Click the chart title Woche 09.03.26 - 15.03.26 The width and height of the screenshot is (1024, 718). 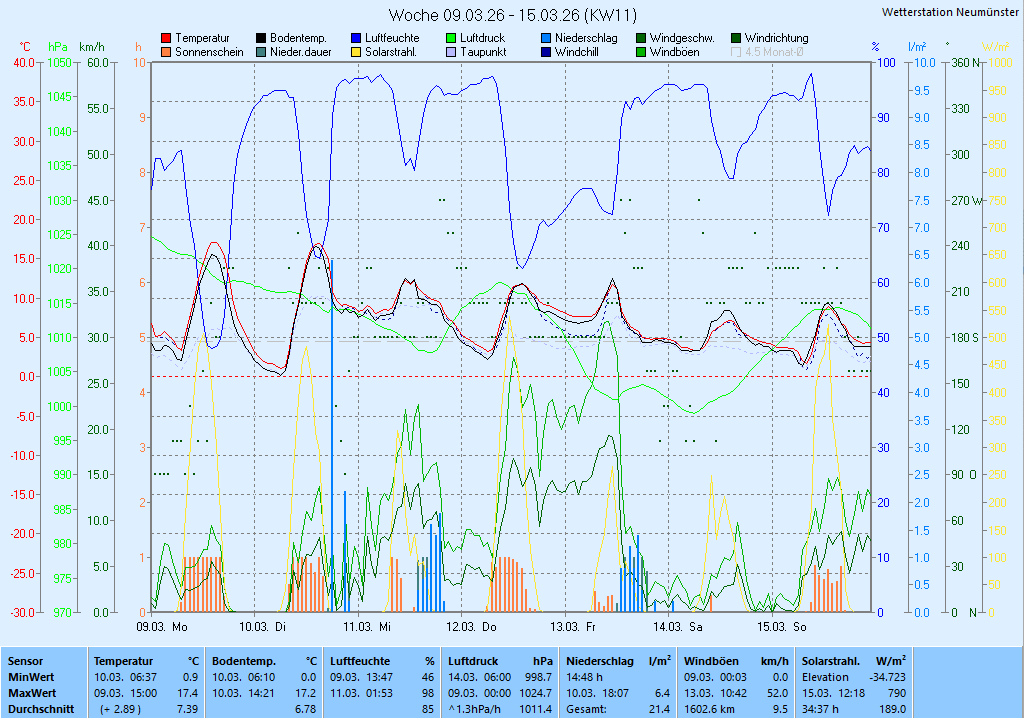click(512, 15)
